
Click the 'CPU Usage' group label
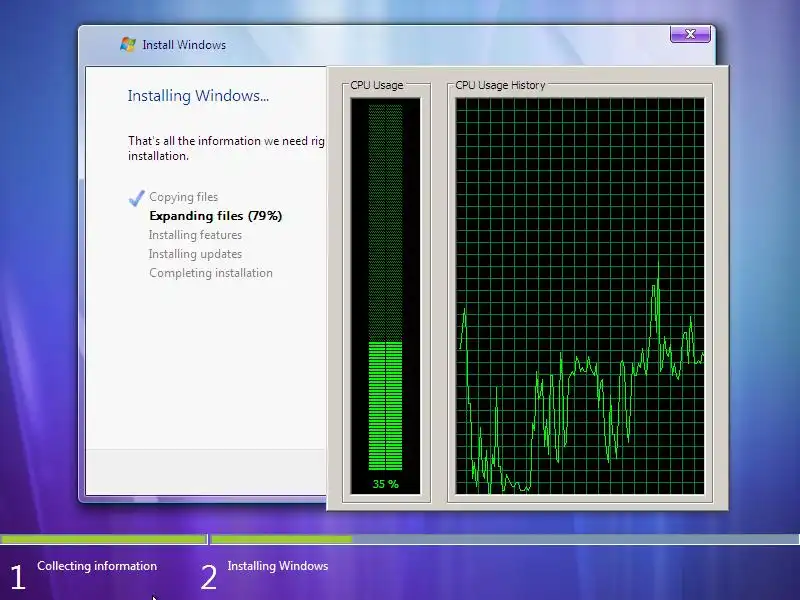[377, 85]
